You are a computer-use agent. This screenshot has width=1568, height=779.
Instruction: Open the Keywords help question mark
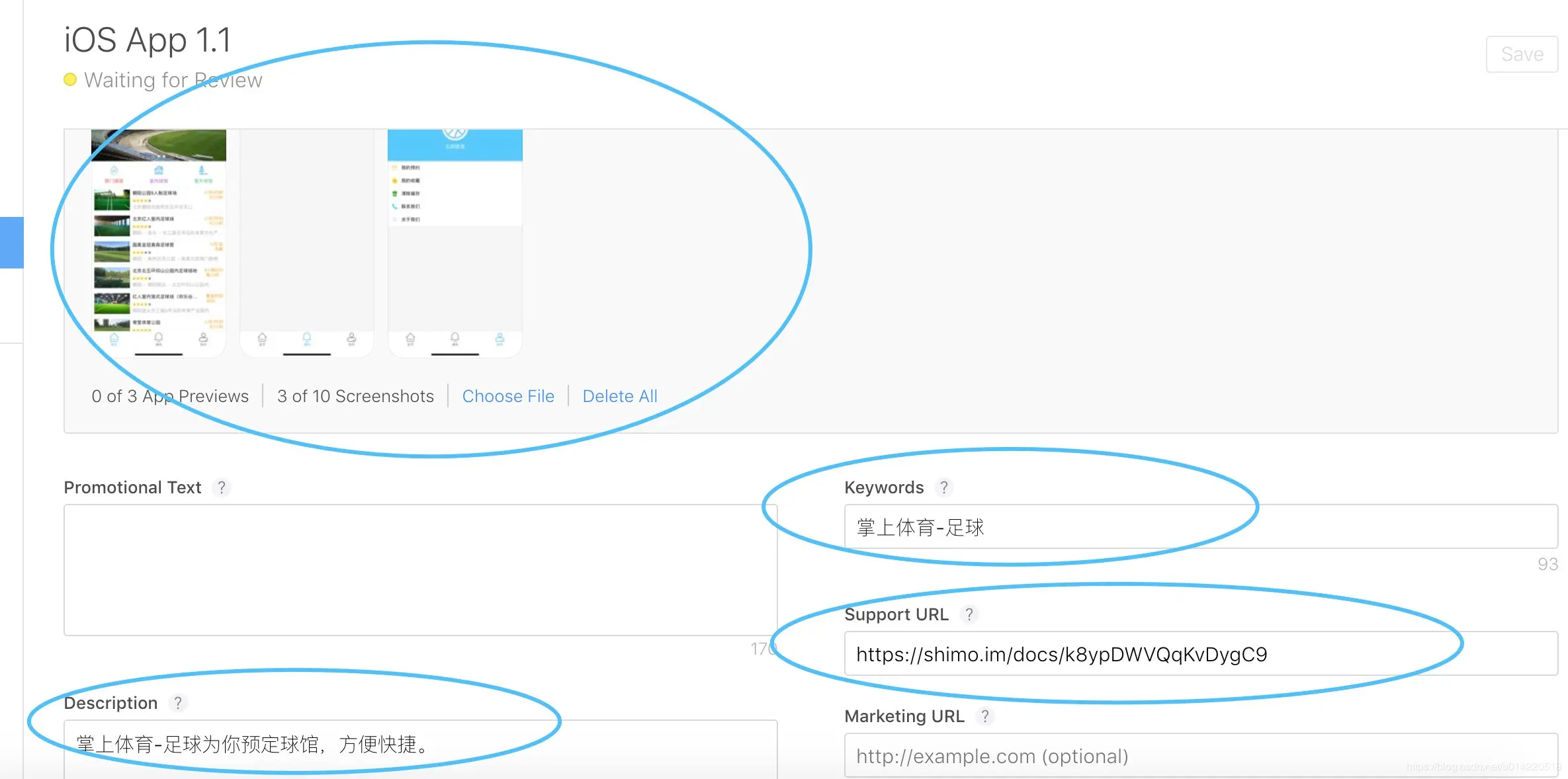click(x=944, y=487)
